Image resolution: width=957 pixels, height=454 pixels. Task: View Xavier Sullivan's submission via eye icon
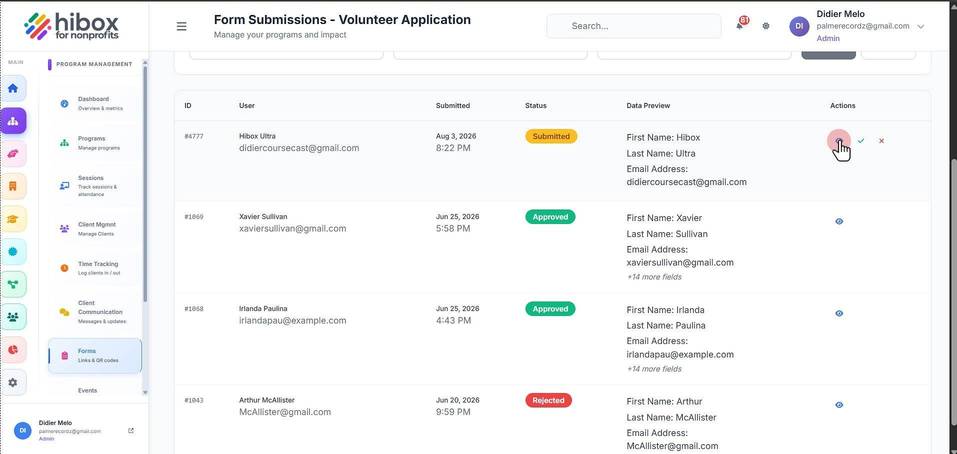pos(839,222)
